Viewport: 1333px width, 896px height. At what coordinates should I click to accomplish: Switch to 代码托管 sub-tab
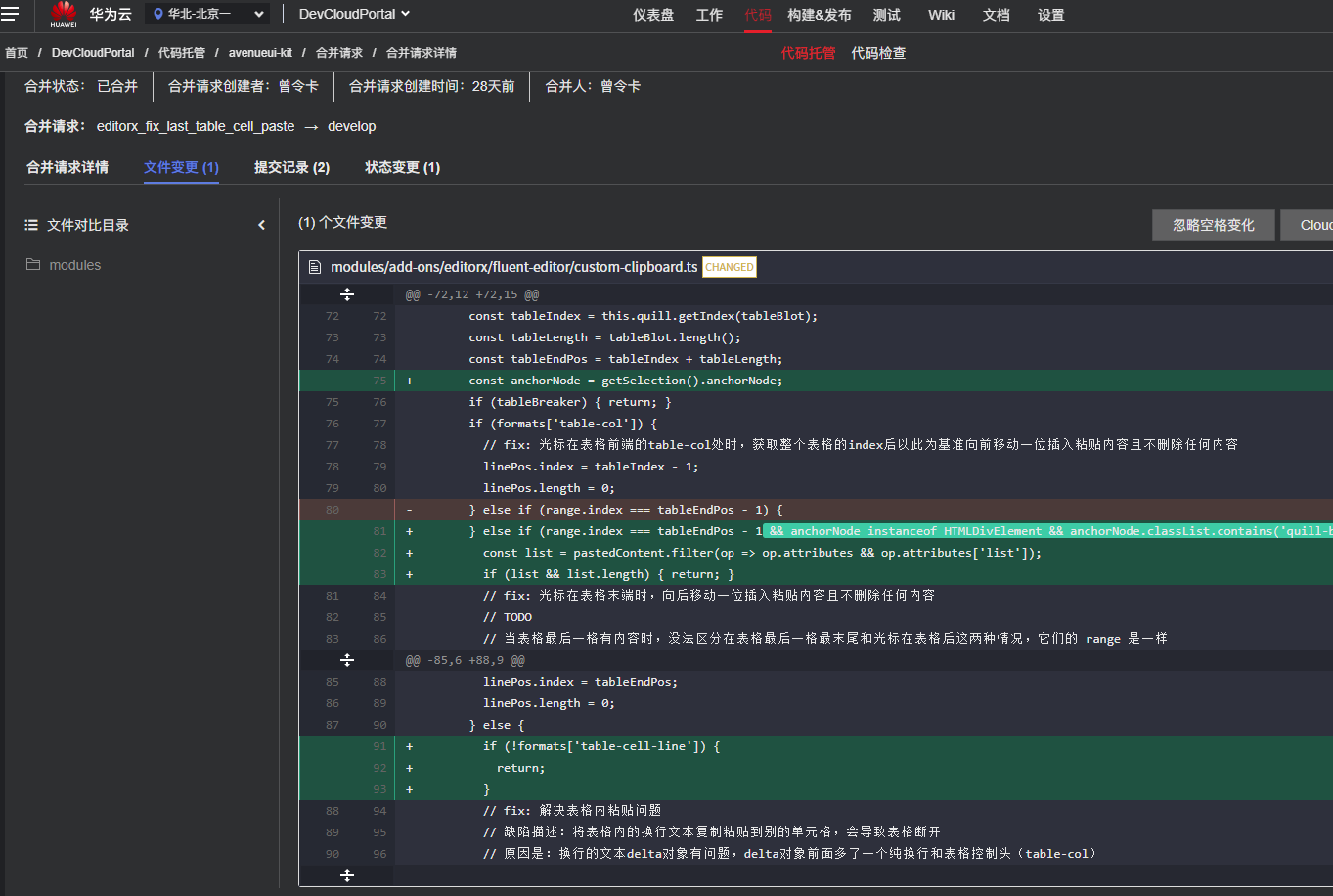click(808, 53)
